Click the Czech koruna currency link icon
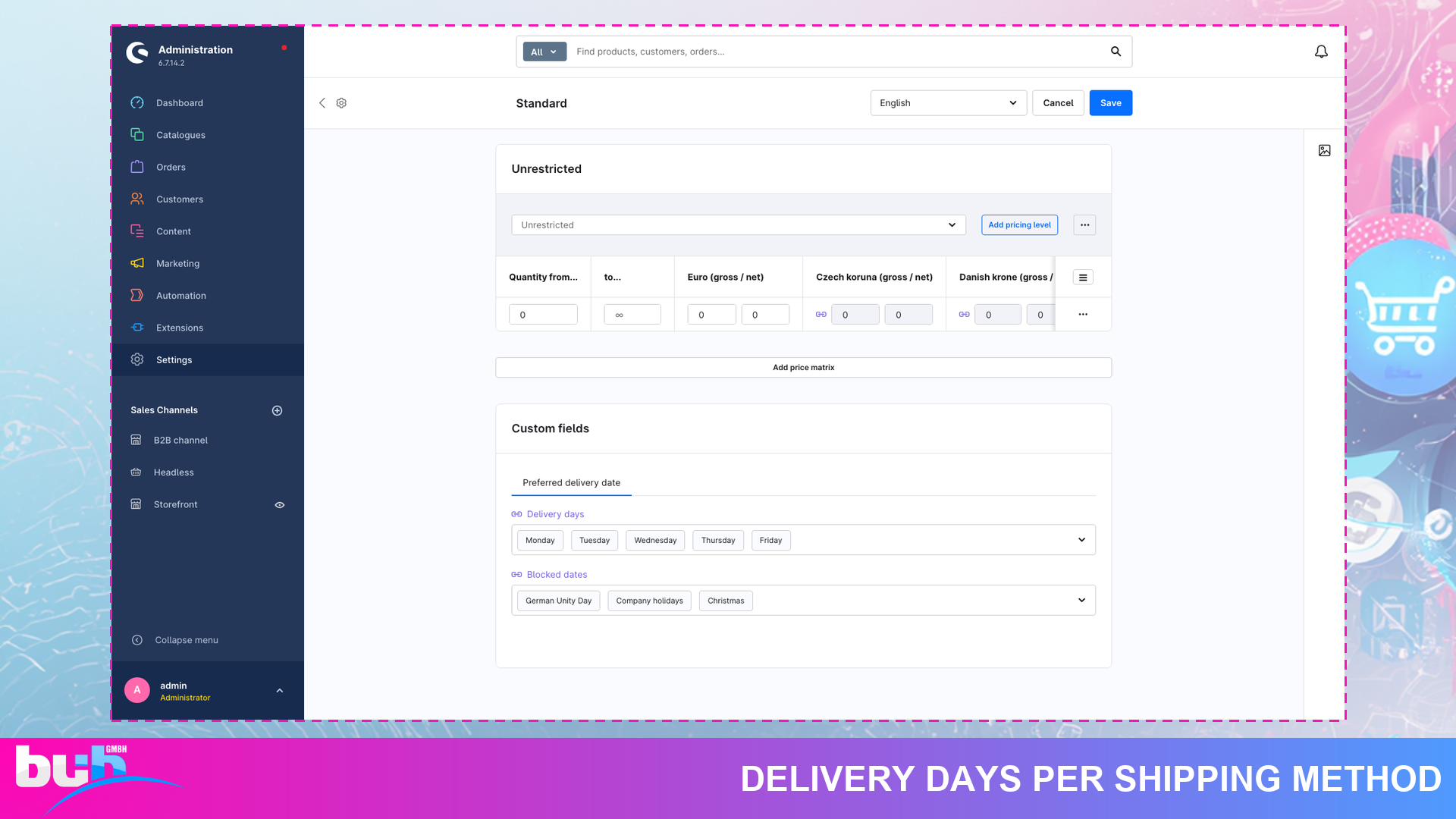This screenshot has width=1456, height=819. 821,315
